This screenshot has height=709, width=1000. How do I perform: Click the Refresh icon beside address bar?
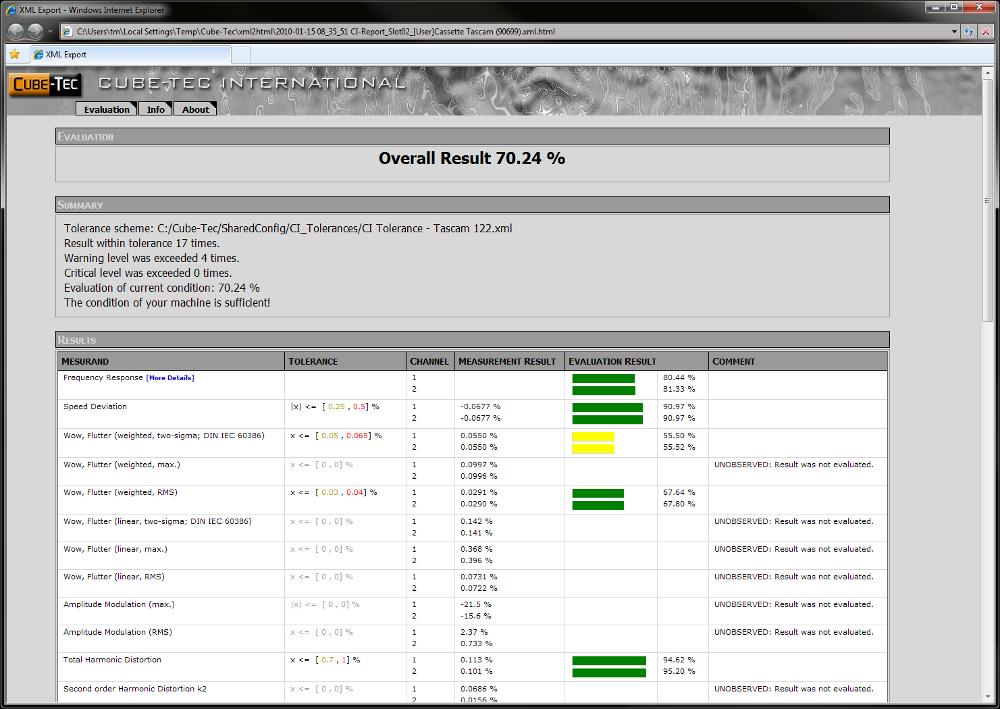[969, 32]
